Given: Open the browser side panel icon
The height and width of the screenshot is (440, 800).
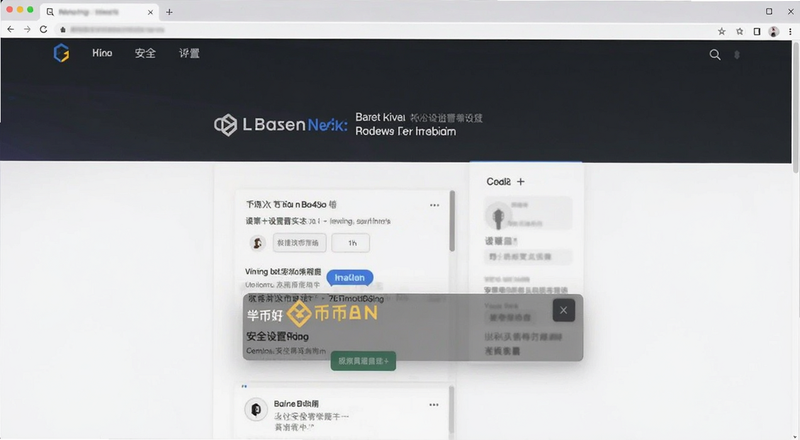Looking at the screenshot, I should tap(757, 31).
